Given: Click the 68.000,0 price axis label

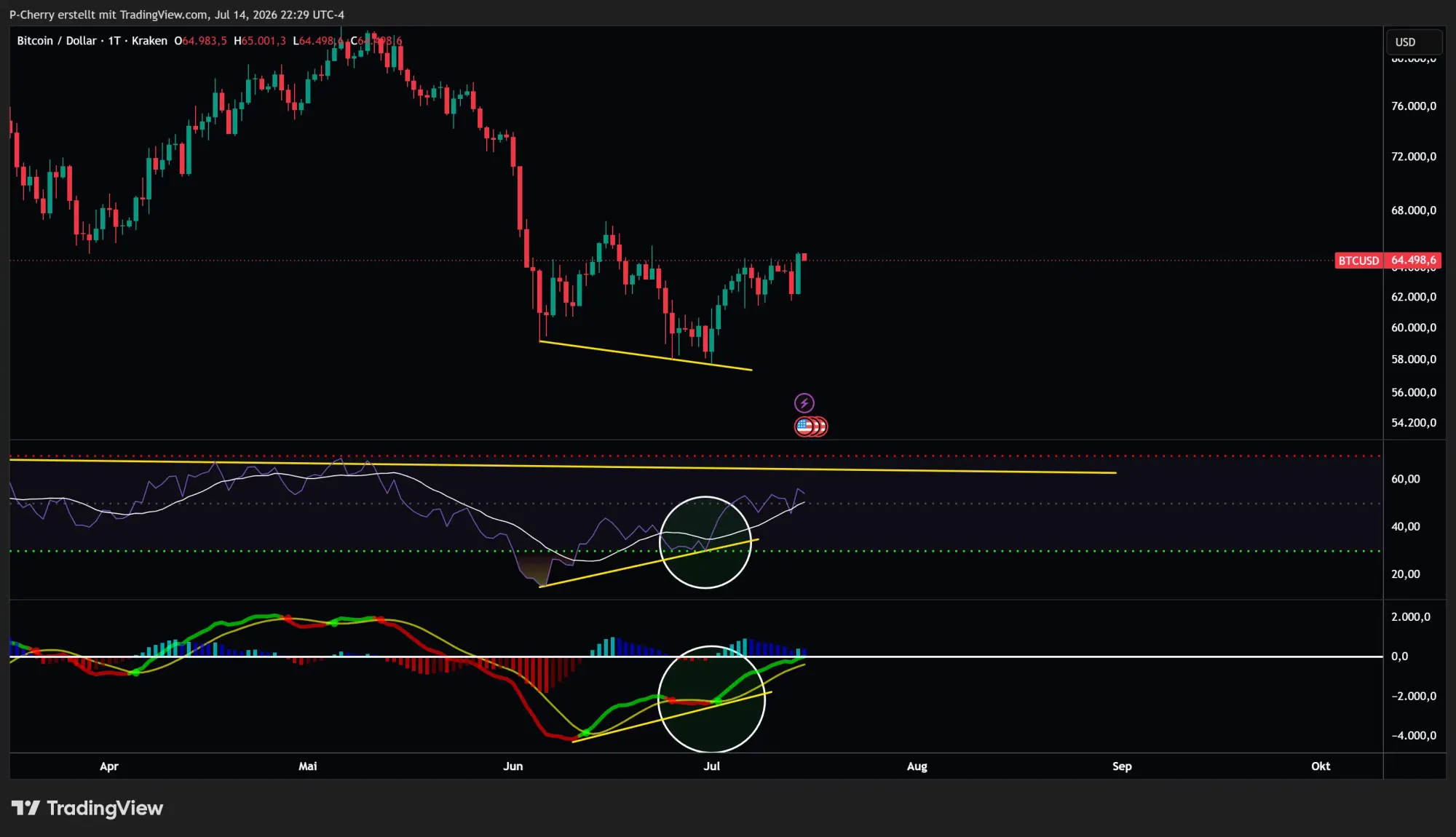Looking at the screenshot, I should tap(1414, 210).
